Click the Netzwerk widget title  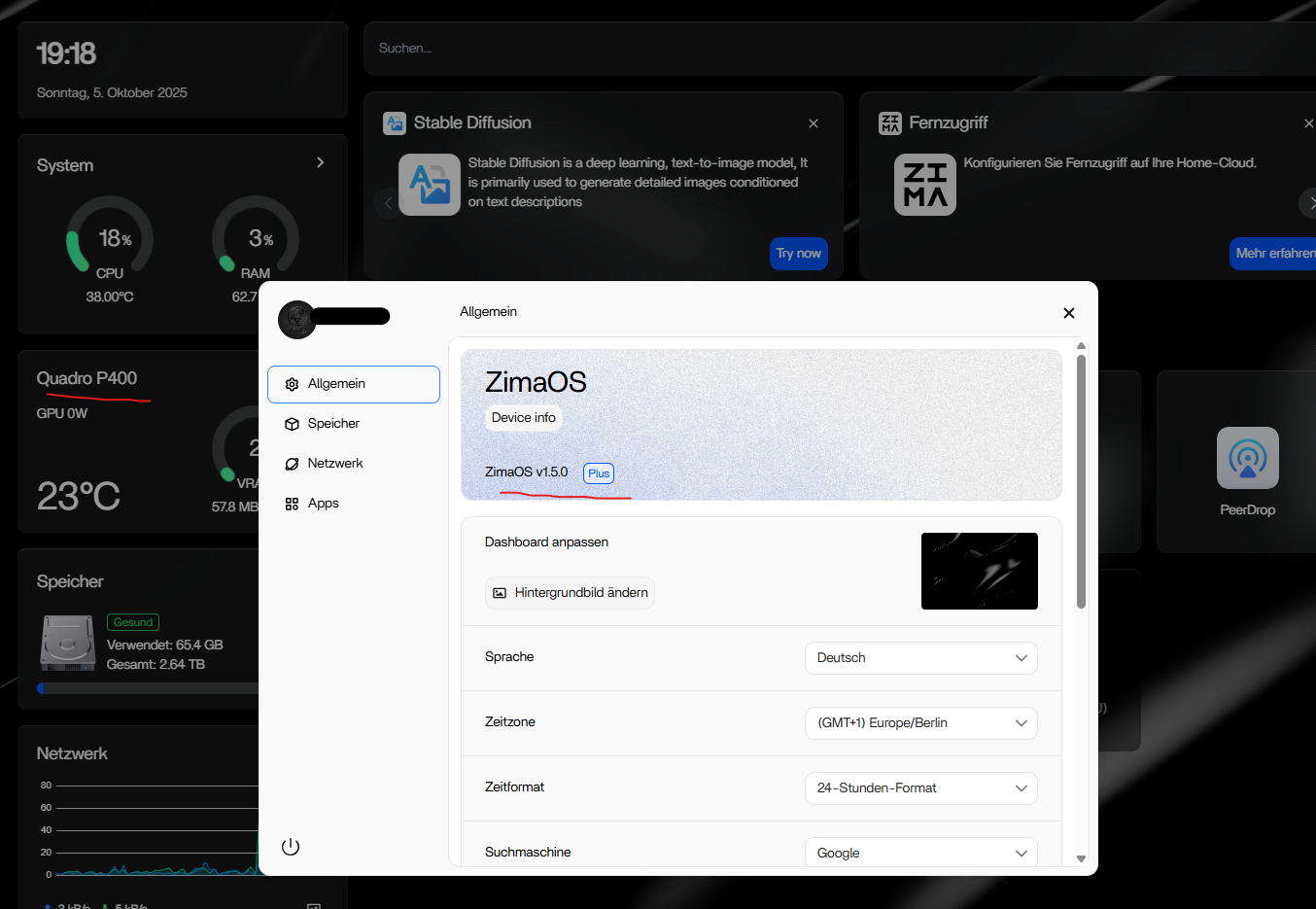click(72, 753)
